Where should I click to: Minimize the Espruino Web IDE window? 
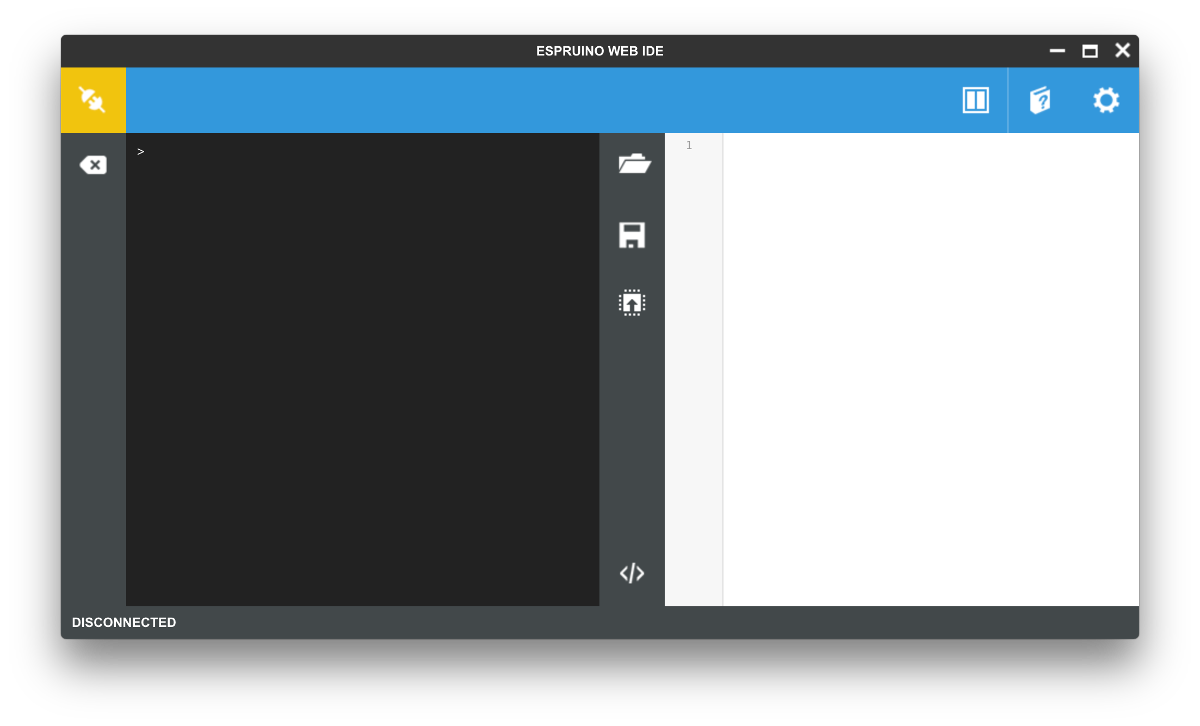[x=1057, y=51]
